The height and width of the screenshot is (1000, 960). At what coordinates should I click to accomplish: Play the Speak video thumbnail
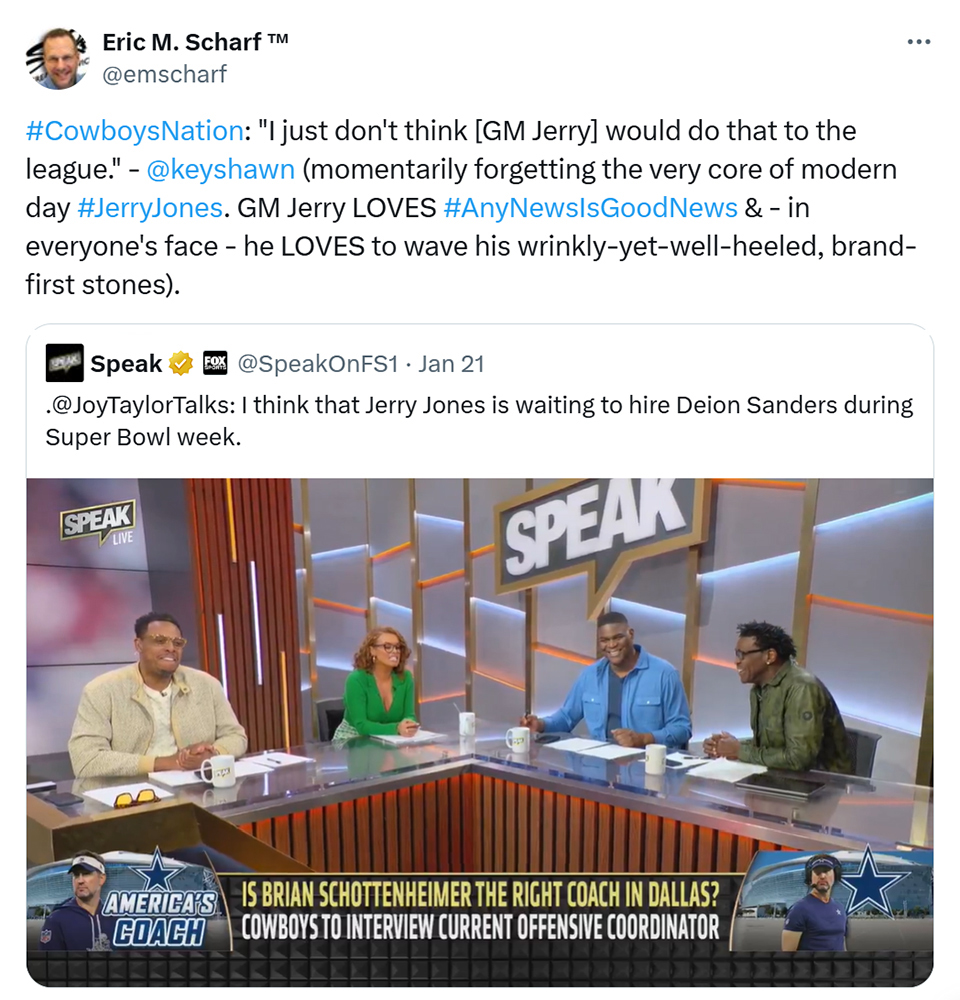480,732
